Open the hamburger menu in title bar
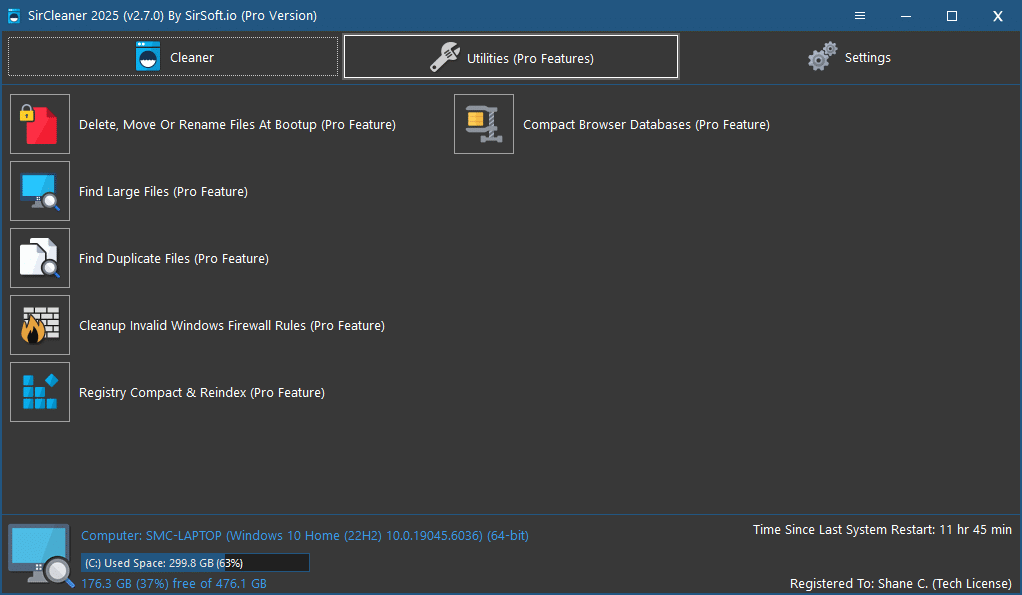This screenshot has height=595, width=1022. (860, 16)
